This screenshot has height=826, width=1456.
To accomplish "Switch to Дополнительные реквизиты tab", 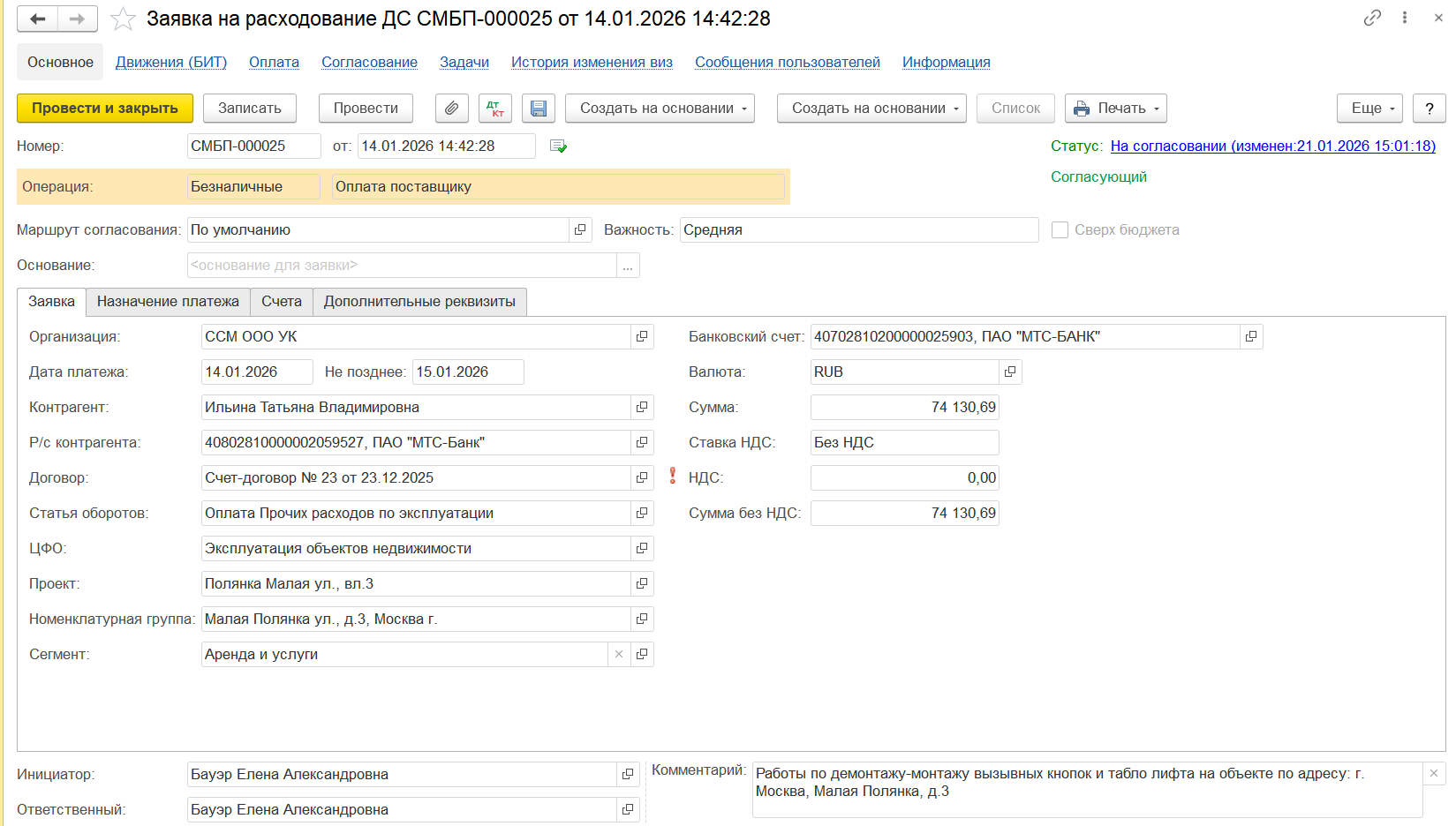I will (419, 302).
